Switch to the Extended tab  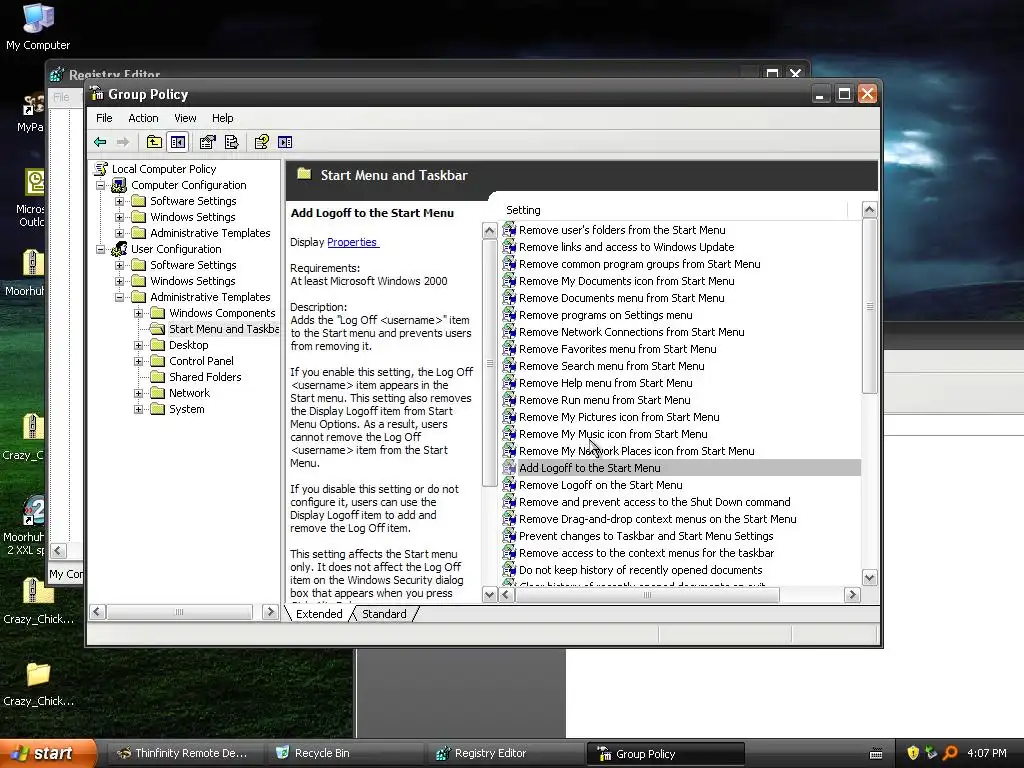[x=319, y=614]
